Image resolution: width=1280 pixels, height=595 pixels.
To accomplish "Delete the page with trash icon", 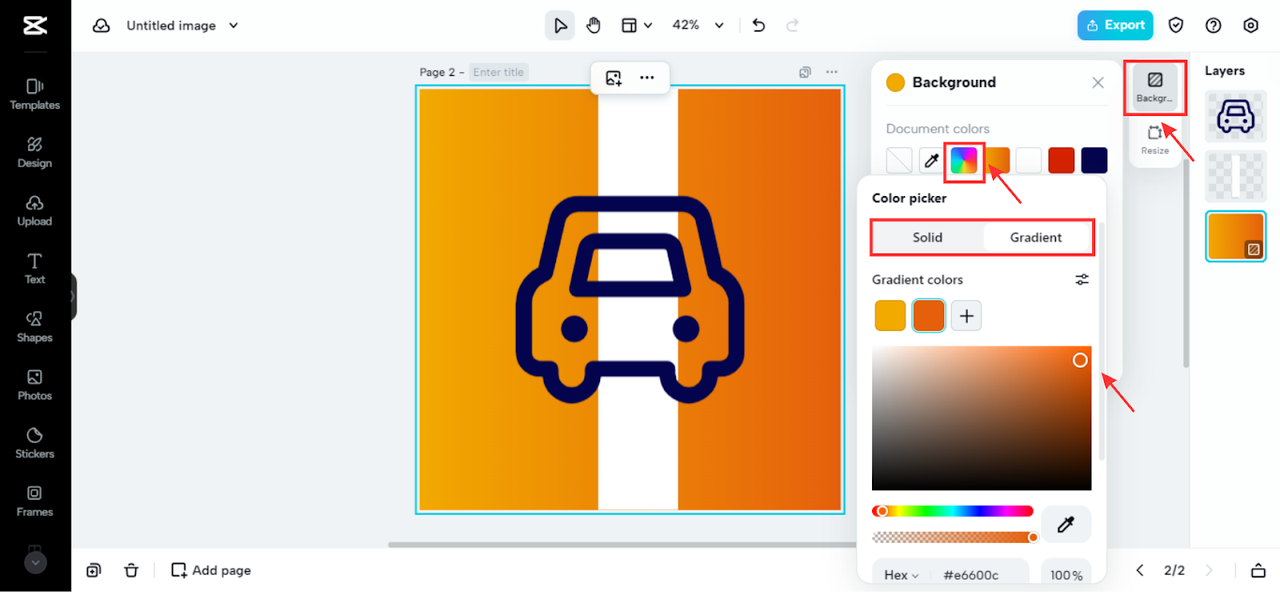I will [131, 570].
